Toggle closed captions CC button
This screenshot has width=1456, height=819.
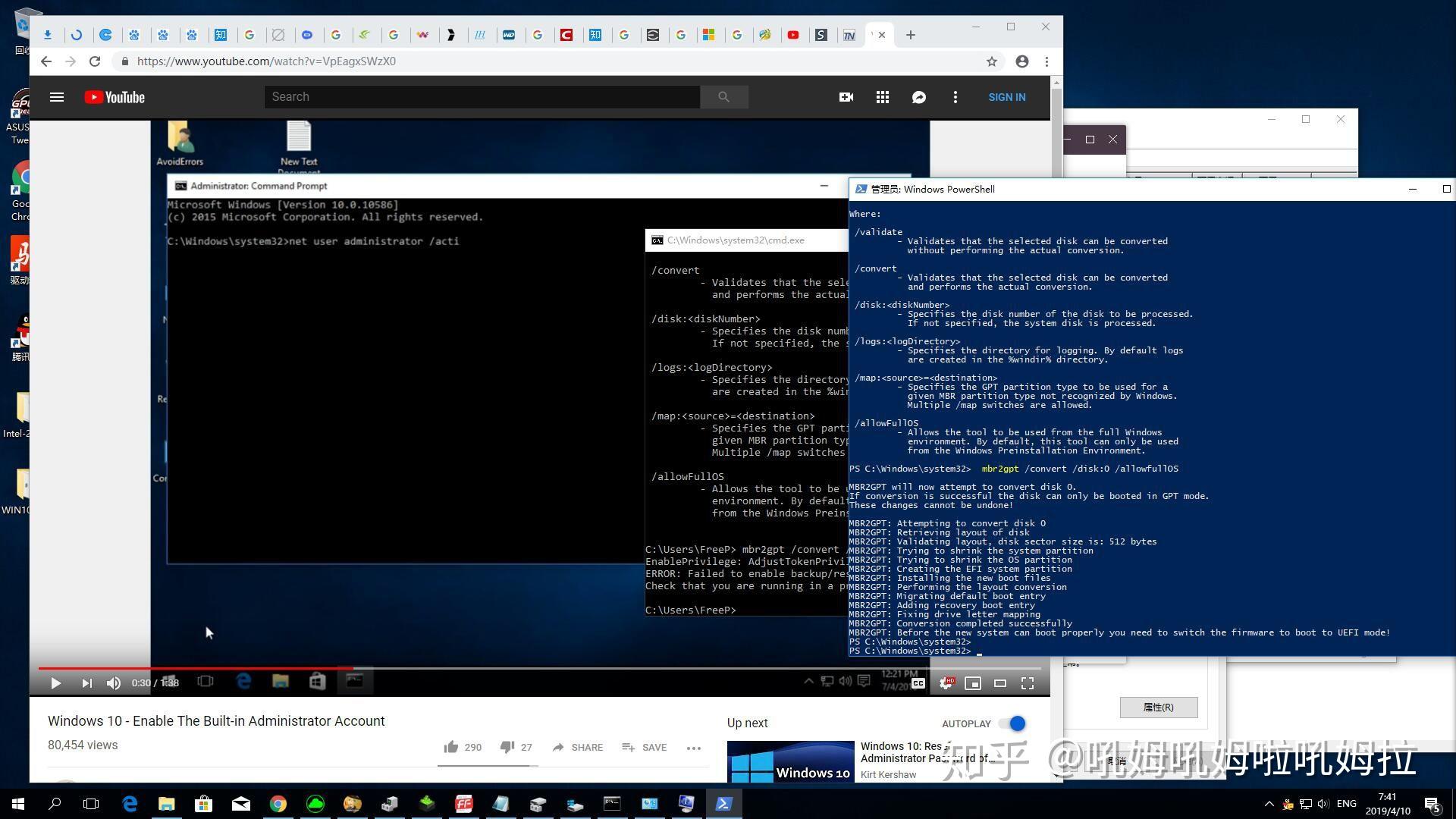point(918,683)
